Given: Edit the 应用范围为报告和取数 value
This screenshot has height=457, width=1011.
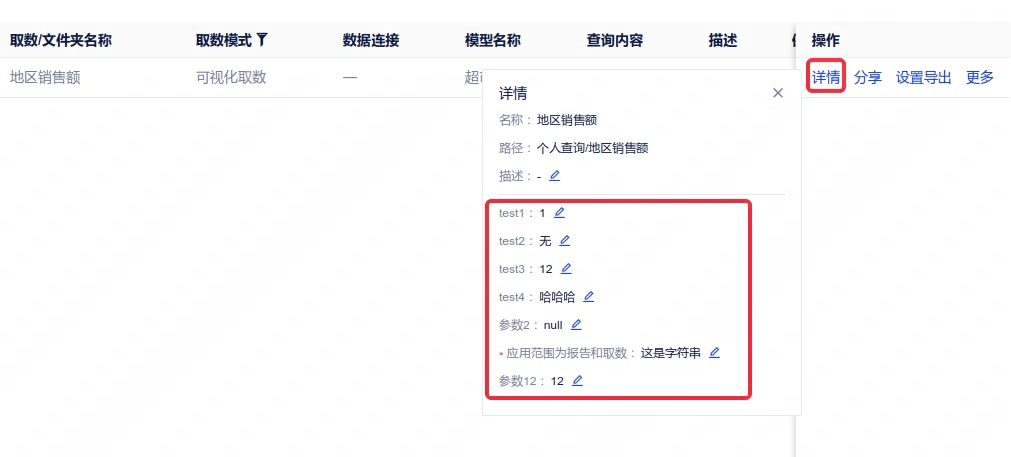Looking at the screenshot, I should (x=715, y=353).
